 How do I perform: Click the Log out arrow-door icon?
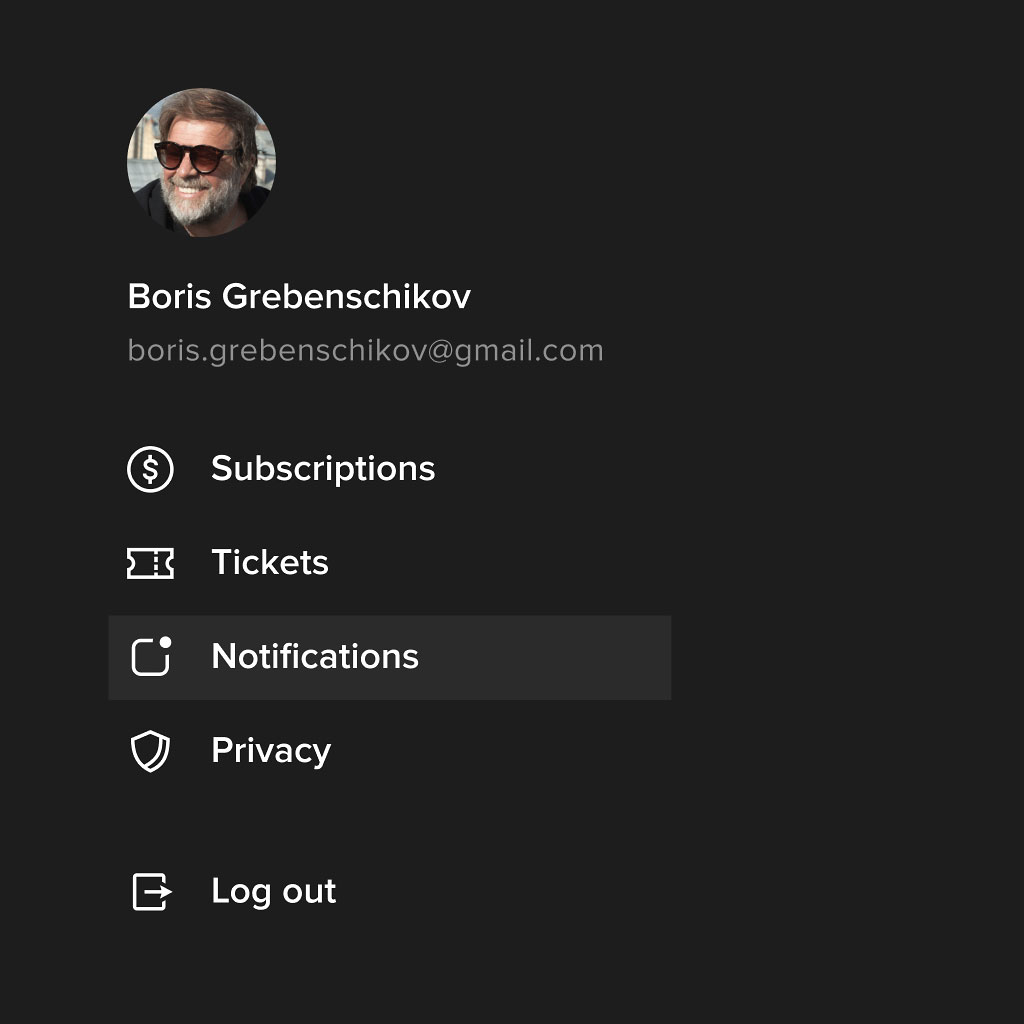(152, 891)
